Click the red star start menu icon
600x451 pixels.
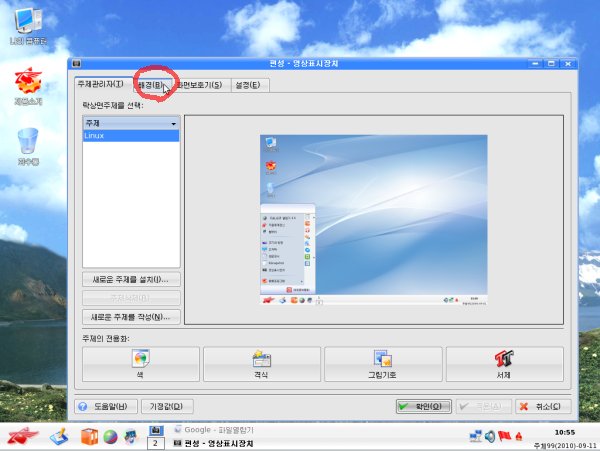point(22,436)
